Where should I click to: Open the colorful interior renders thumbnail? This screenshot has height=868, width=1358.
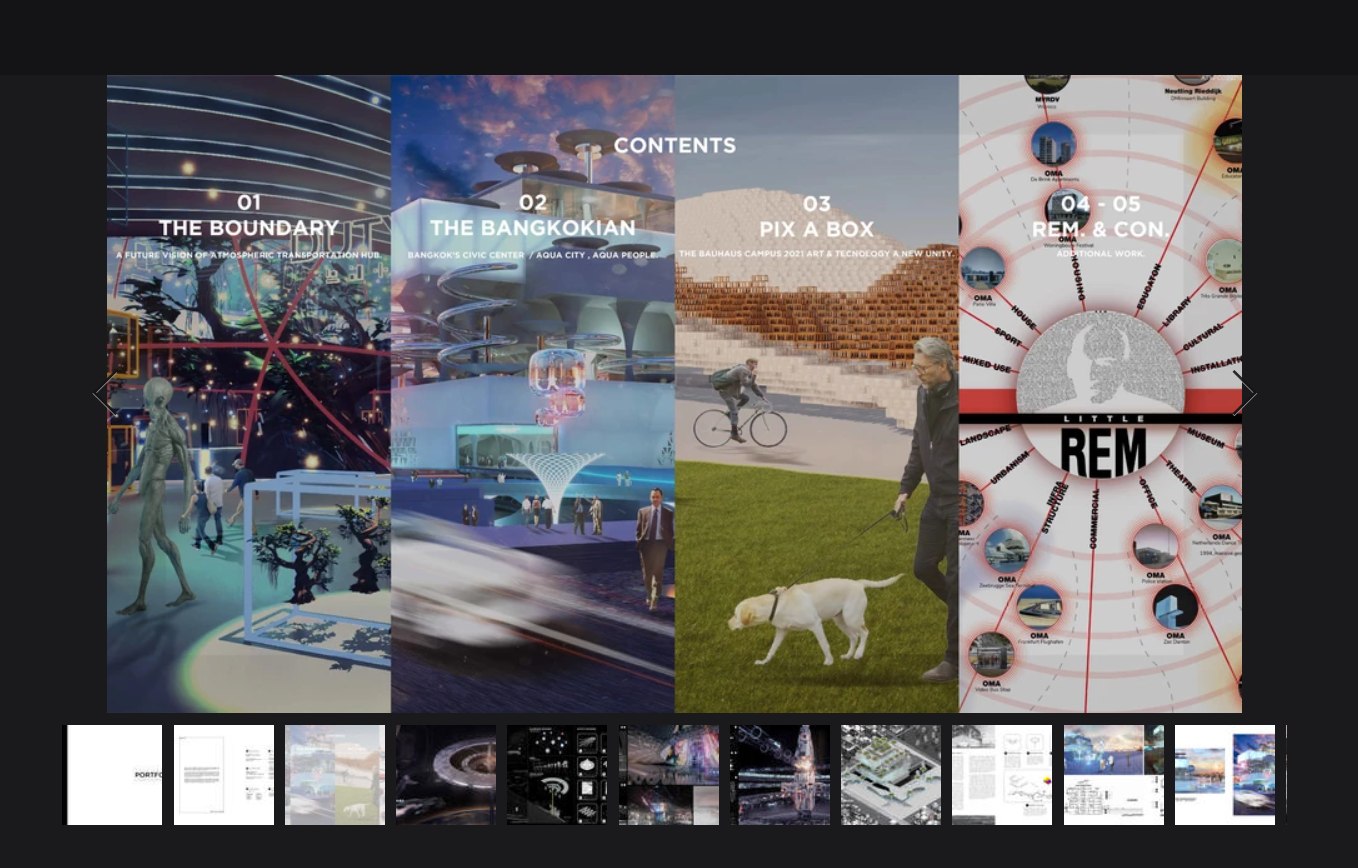click(669, 775)
